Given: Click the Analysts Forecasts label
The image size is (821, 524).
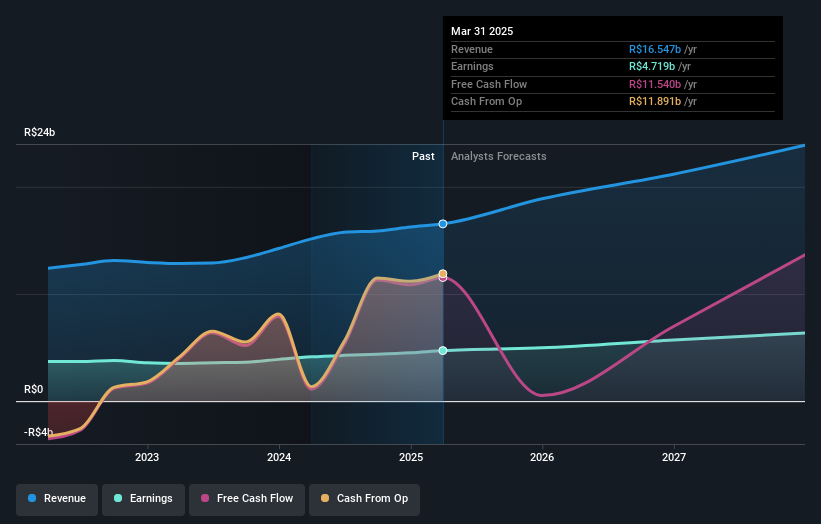Looking at the screenshot, I should pos(498,157).
